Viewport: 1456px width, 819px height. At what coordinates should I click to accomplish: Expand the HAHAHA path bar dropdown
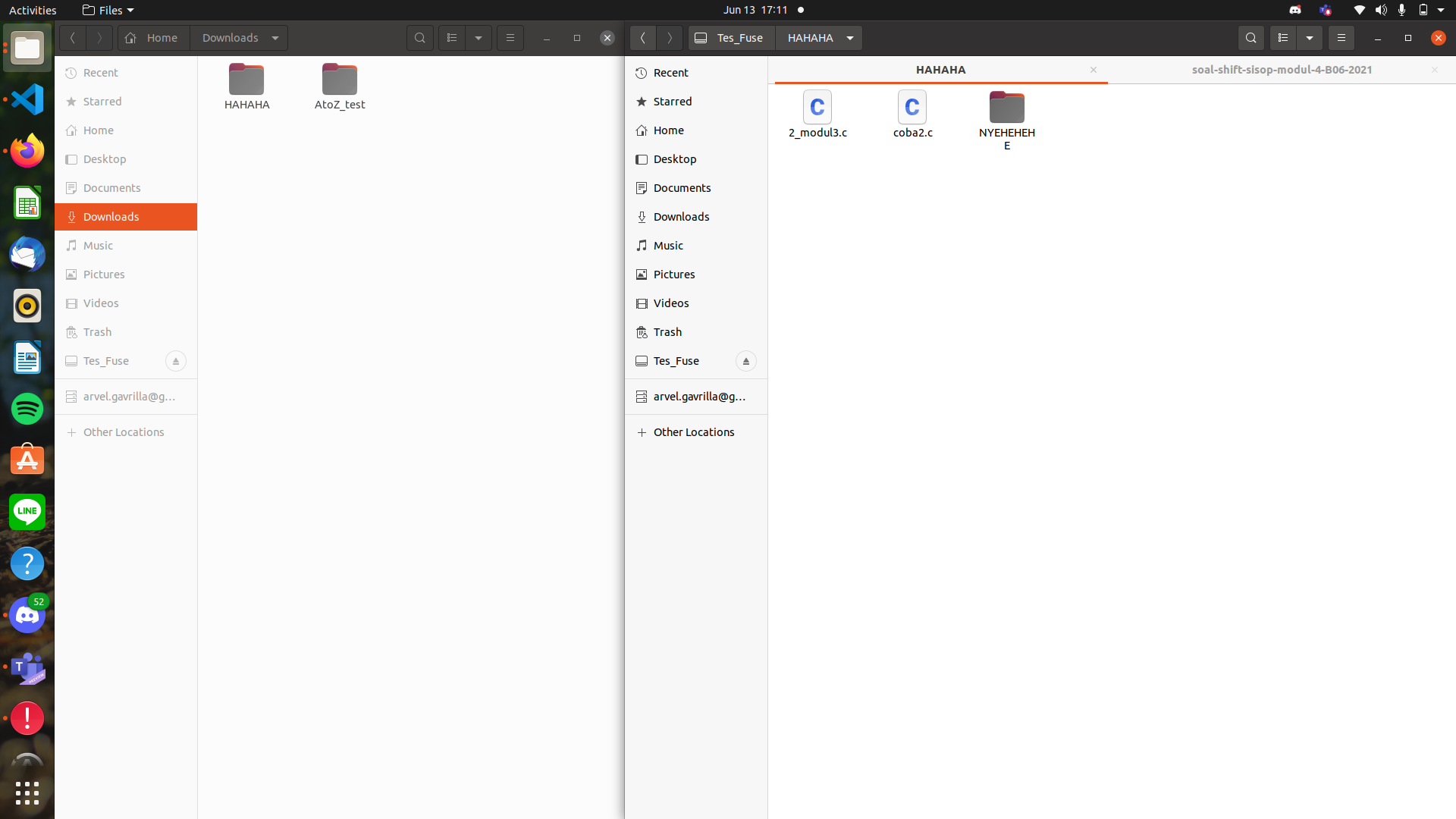[x=850, y=38]
